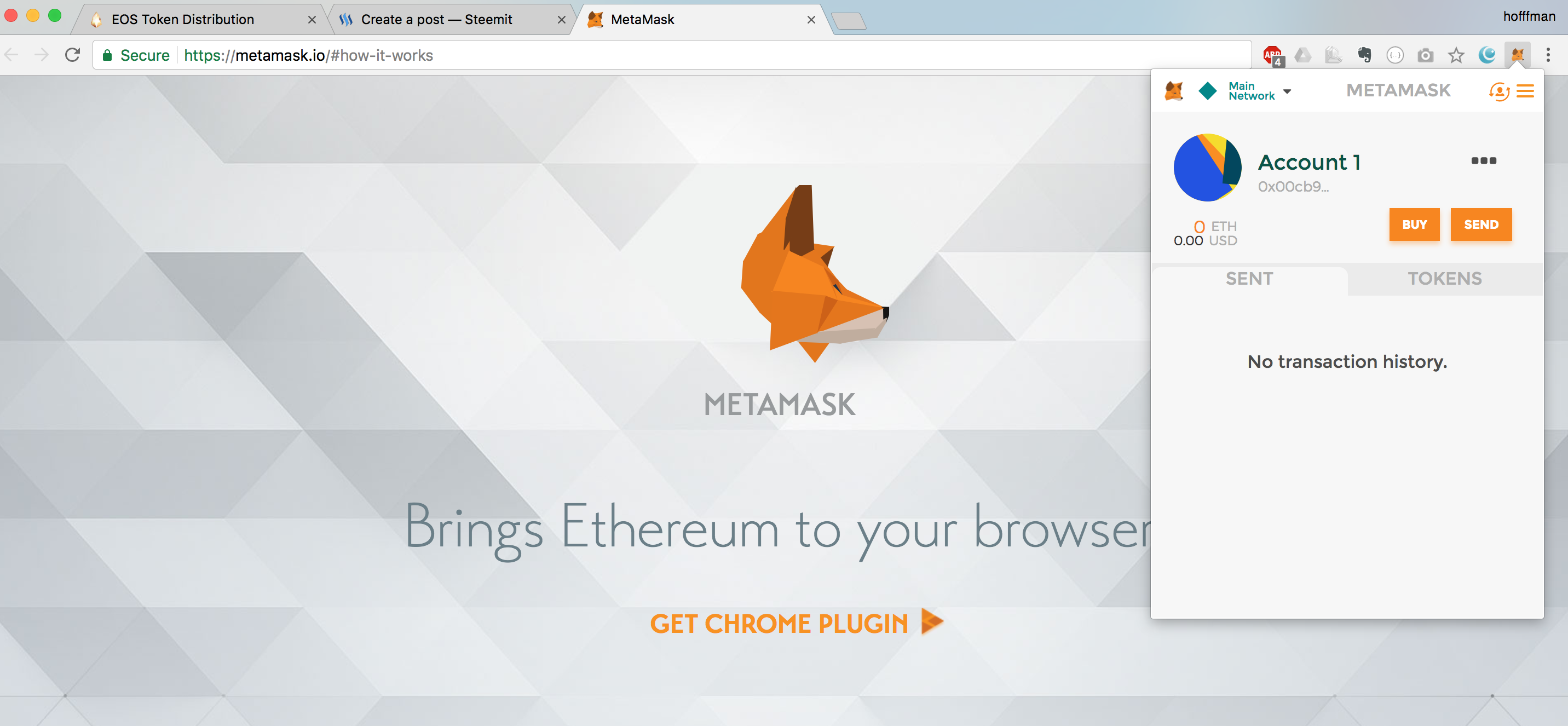Click the Evernote elephant extension icon
Image resolution: width=1568 pixels, height=726 pixels.
(1364, 55)
